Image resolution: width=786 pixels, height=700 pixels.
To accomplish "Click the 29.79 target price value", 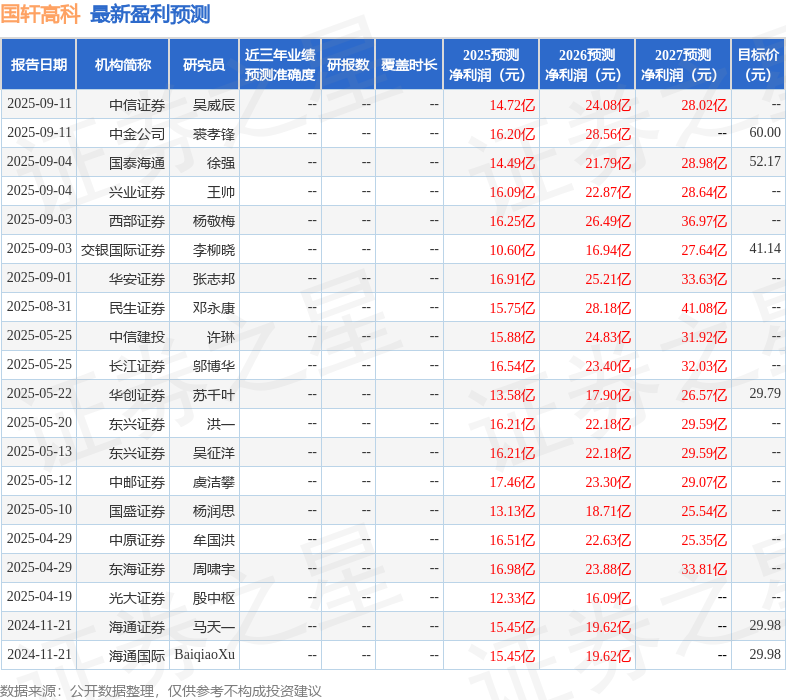I will 765,394.
